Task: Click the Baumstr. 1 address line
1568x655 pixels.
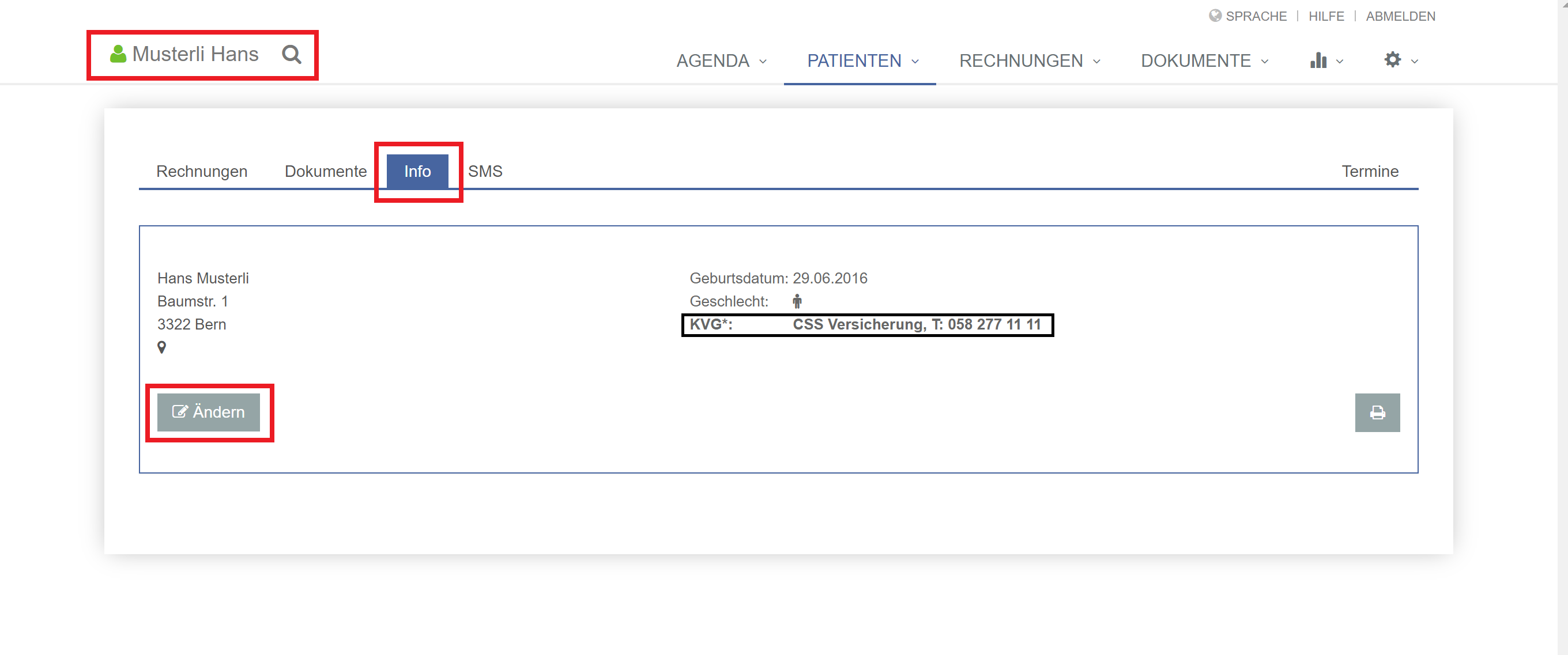Action: [193, 302]
